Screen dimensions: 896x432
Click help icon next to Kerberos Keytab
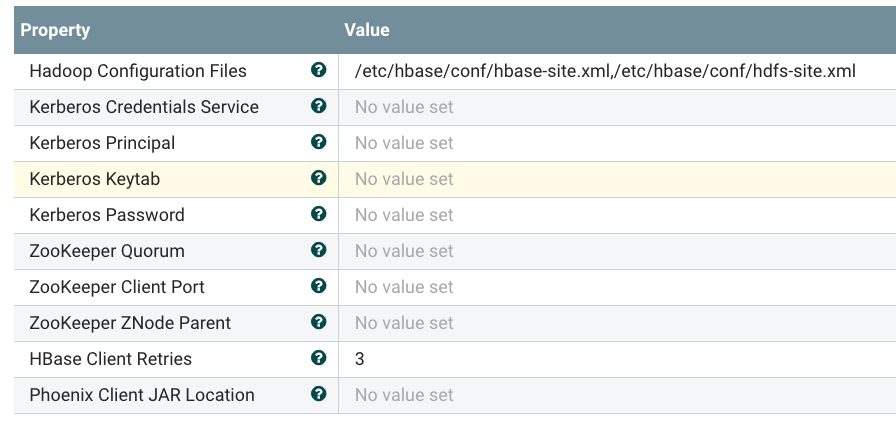click(319, 179)
